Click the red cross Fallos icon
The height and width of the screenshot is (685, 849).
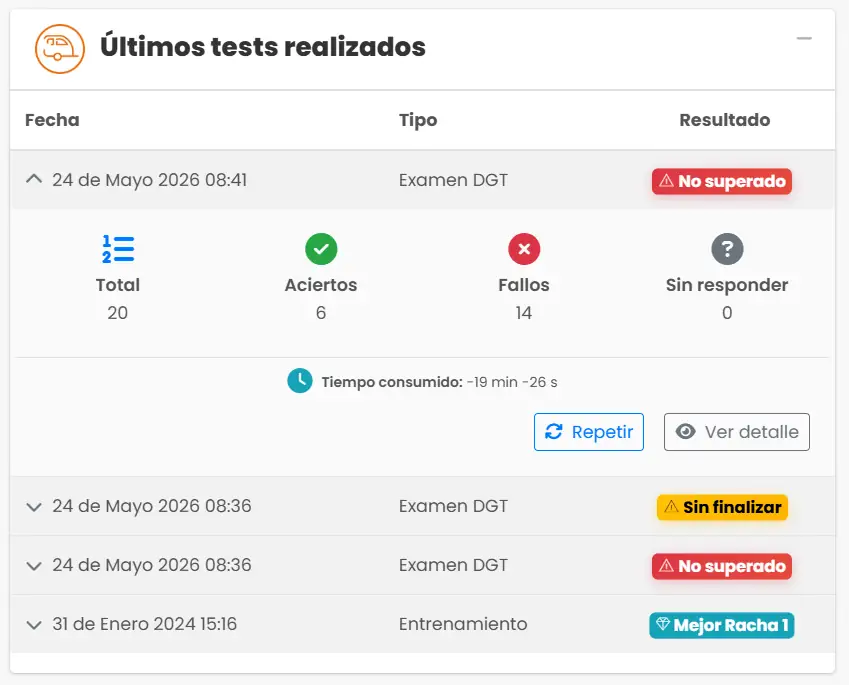[x=524, y=249]
